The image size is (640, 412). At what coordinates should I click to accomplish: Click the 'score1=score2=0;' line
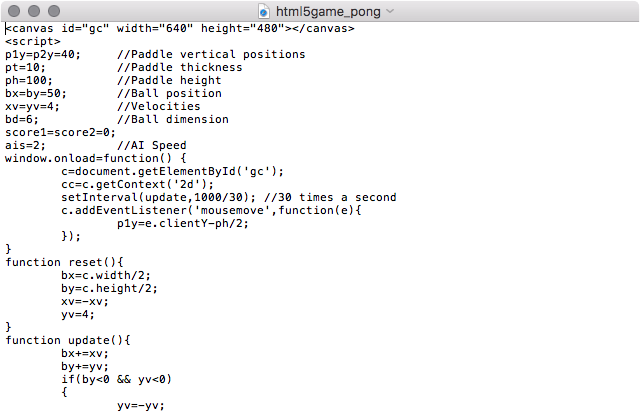60,132
